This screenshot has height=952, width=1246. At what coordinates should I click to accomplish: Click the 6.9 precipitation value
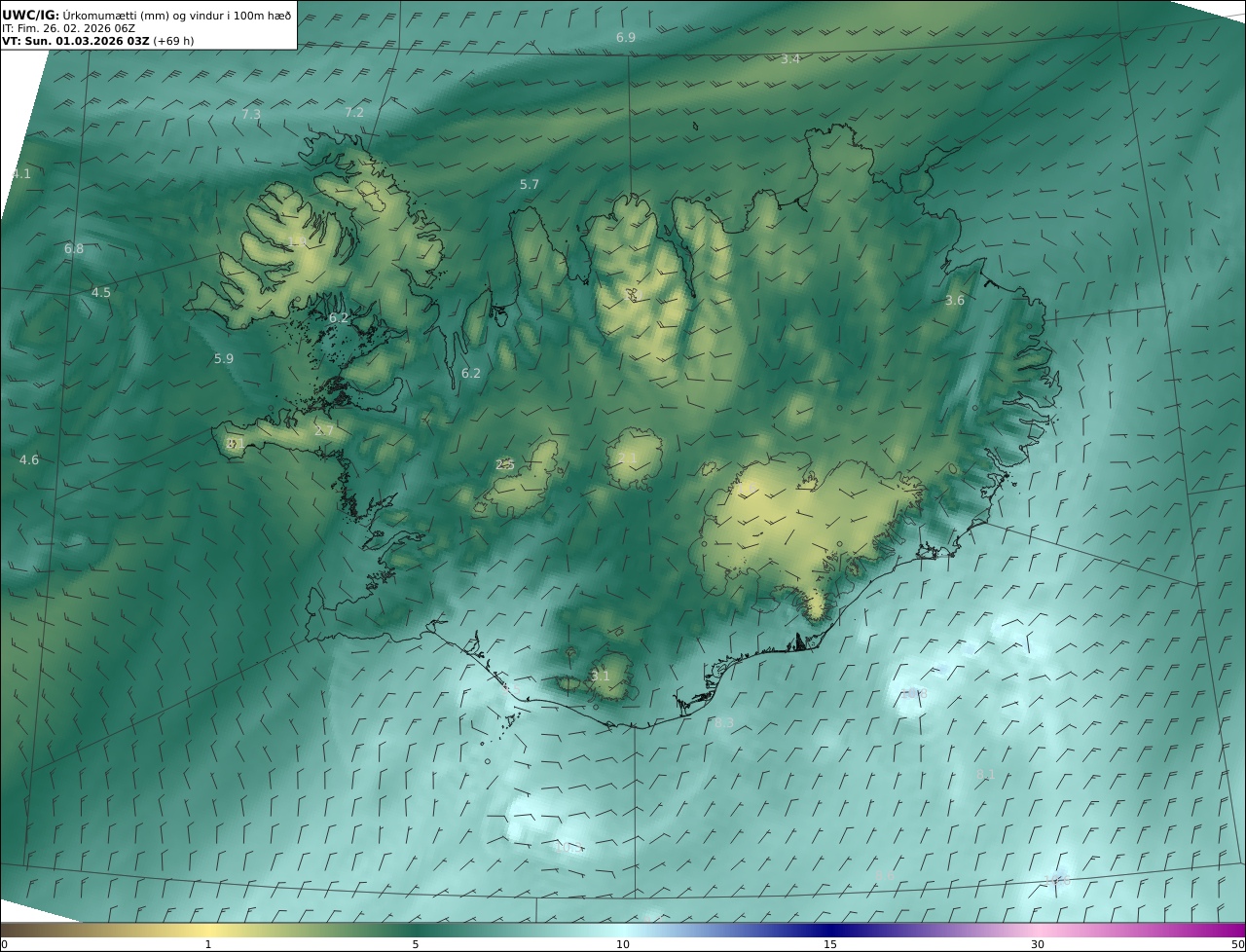click(x=626, y=37)
